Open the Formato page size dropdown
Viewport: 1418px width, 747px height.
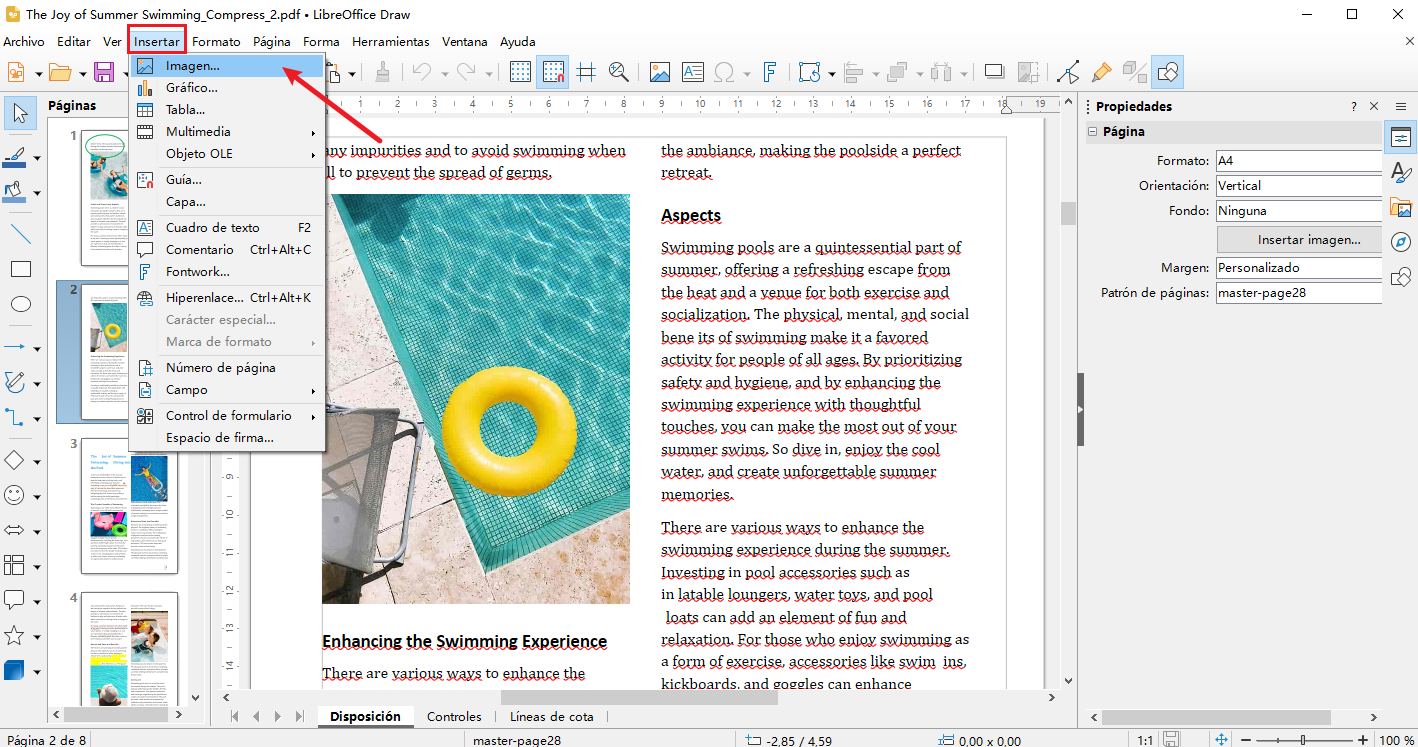[1298, 160]
